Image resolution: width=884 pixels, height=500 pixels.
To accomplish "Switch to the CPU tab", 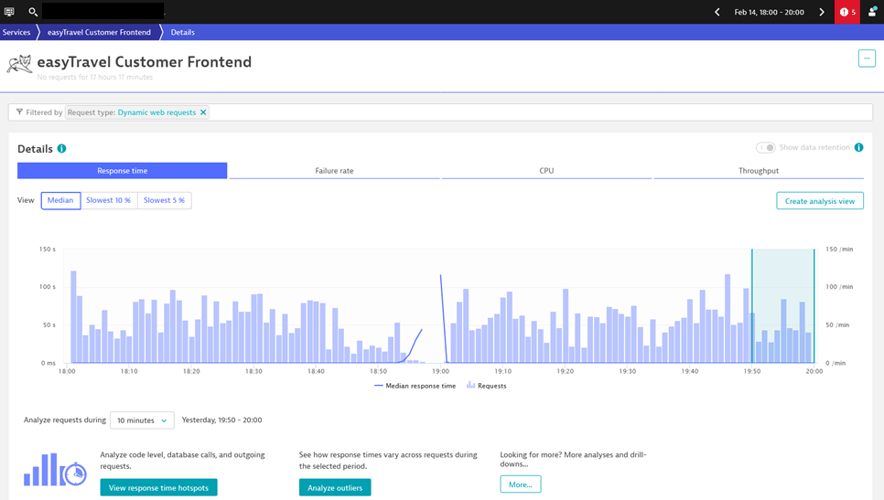I will coord(546,171).
